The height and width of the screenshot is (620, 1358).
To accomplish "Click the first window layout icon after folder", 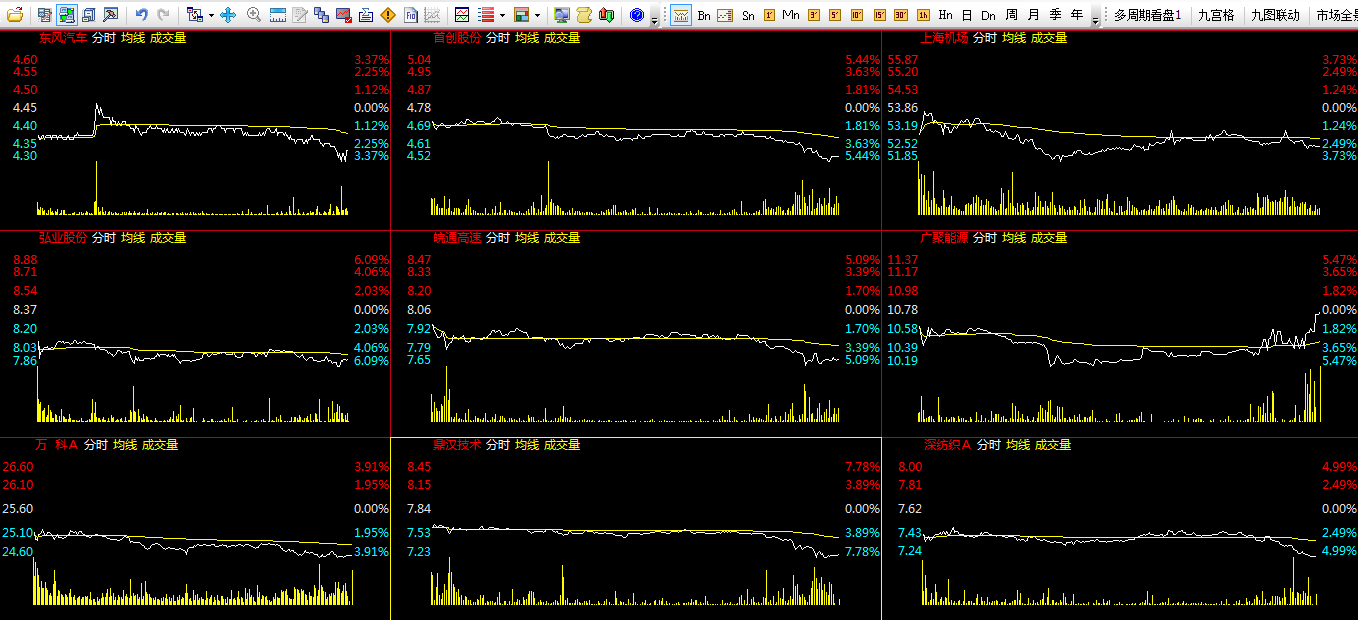I will coord(45,15).
